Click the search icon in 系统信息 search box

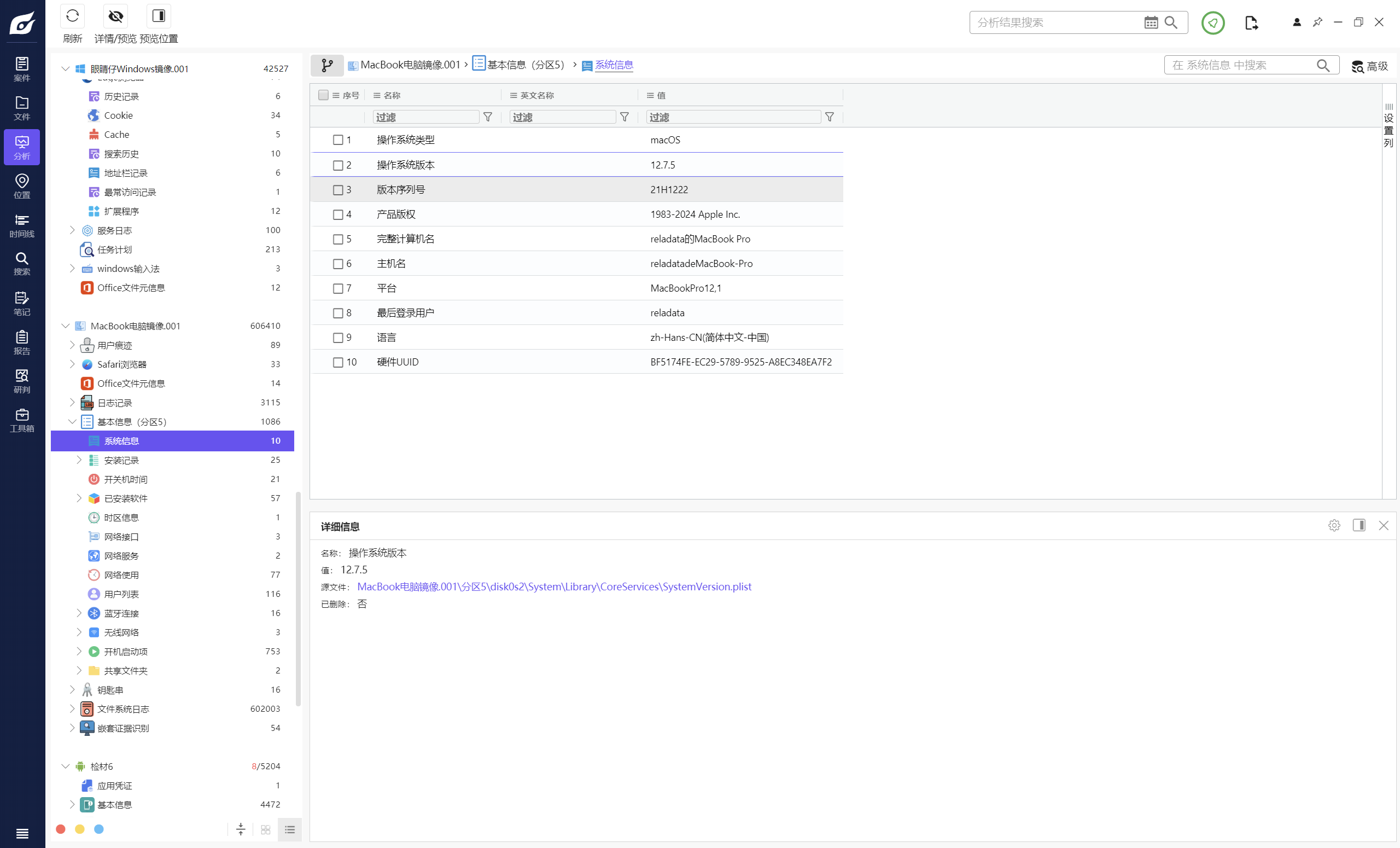pyautogui.click(x=1323, y=65)
